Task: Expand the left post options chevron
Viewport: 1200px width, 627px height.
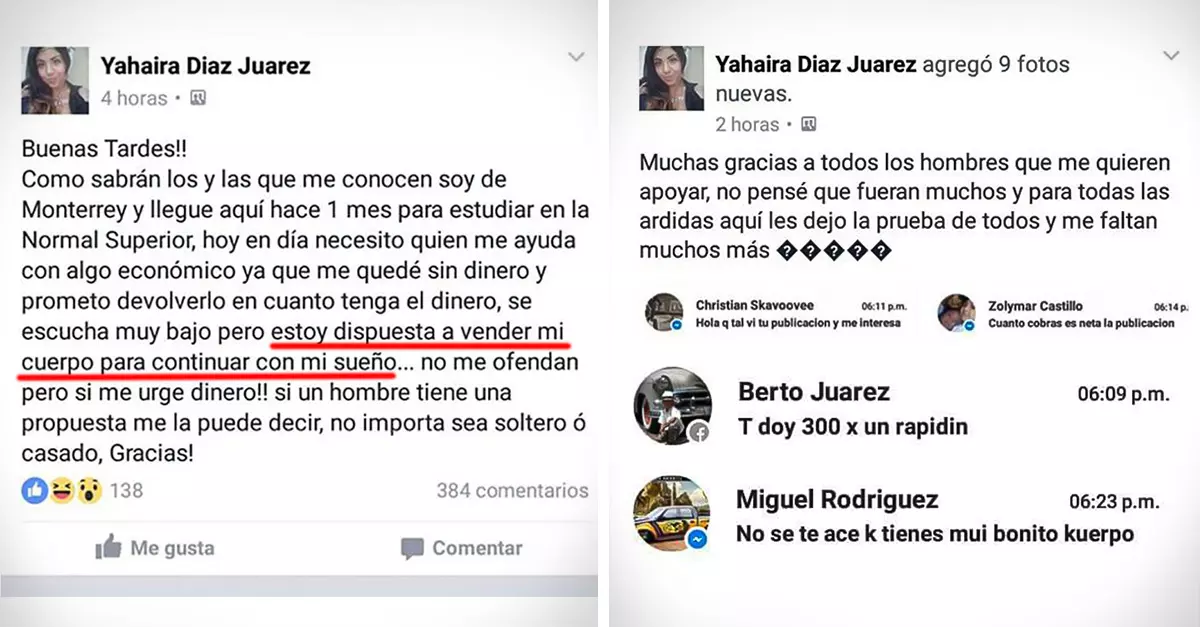Action: 576,57
